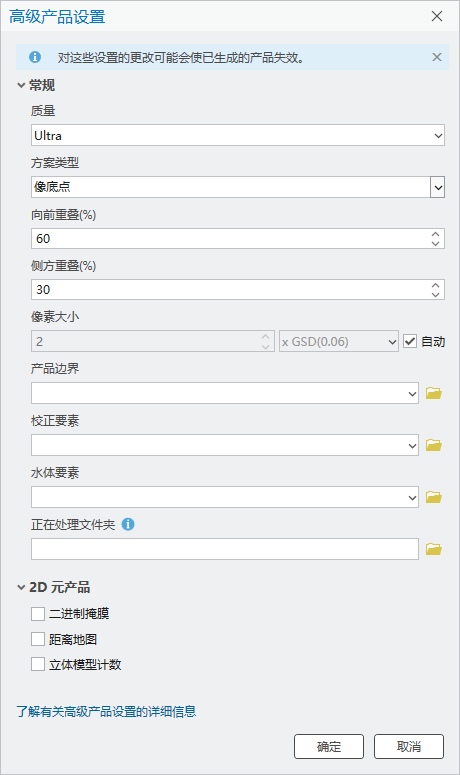Open the x GSD(0.06) unit dropdown
460x775 pixels.
[339, 342]
